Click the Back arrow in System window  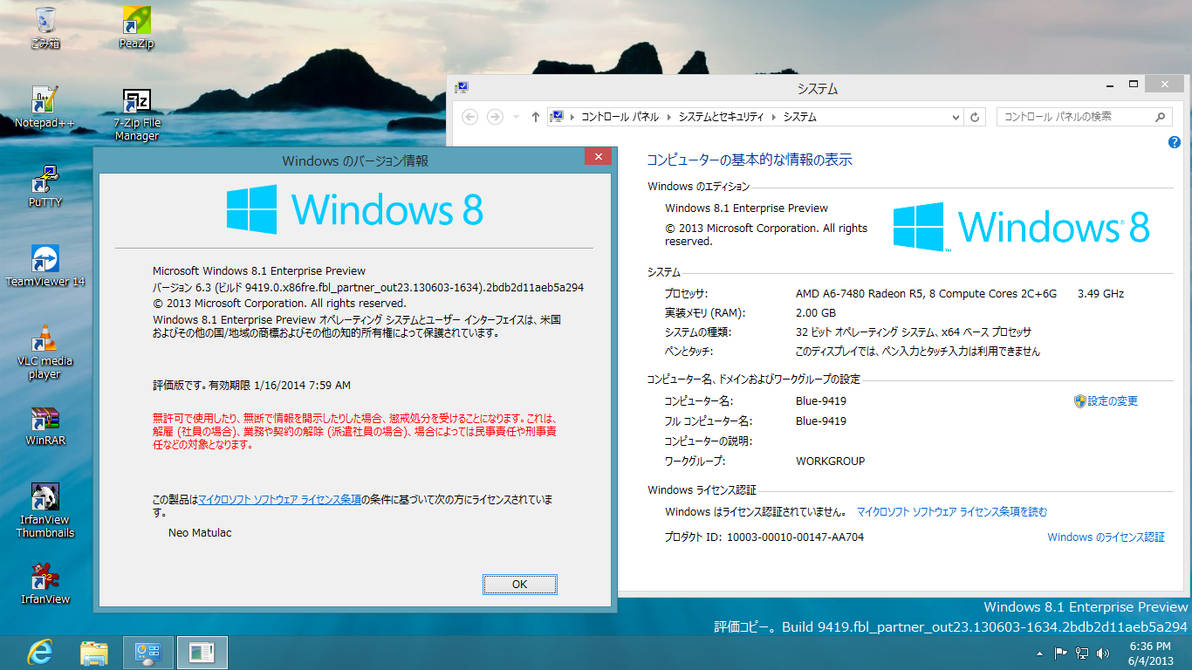[x=470, y=116]
